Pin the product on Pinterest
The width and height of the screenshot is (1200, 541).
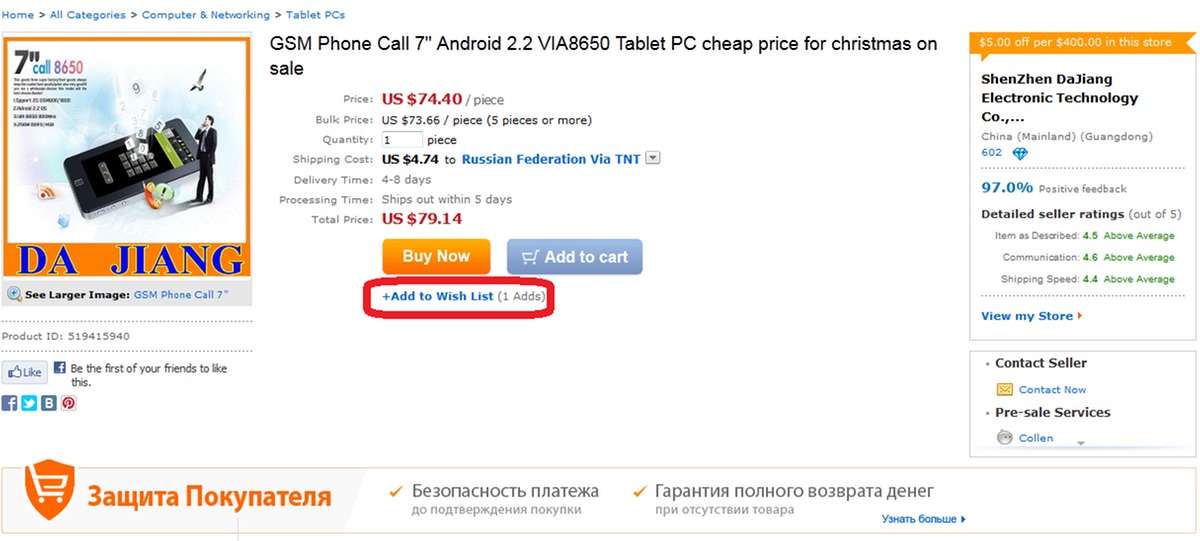click(x=68, y=403)
